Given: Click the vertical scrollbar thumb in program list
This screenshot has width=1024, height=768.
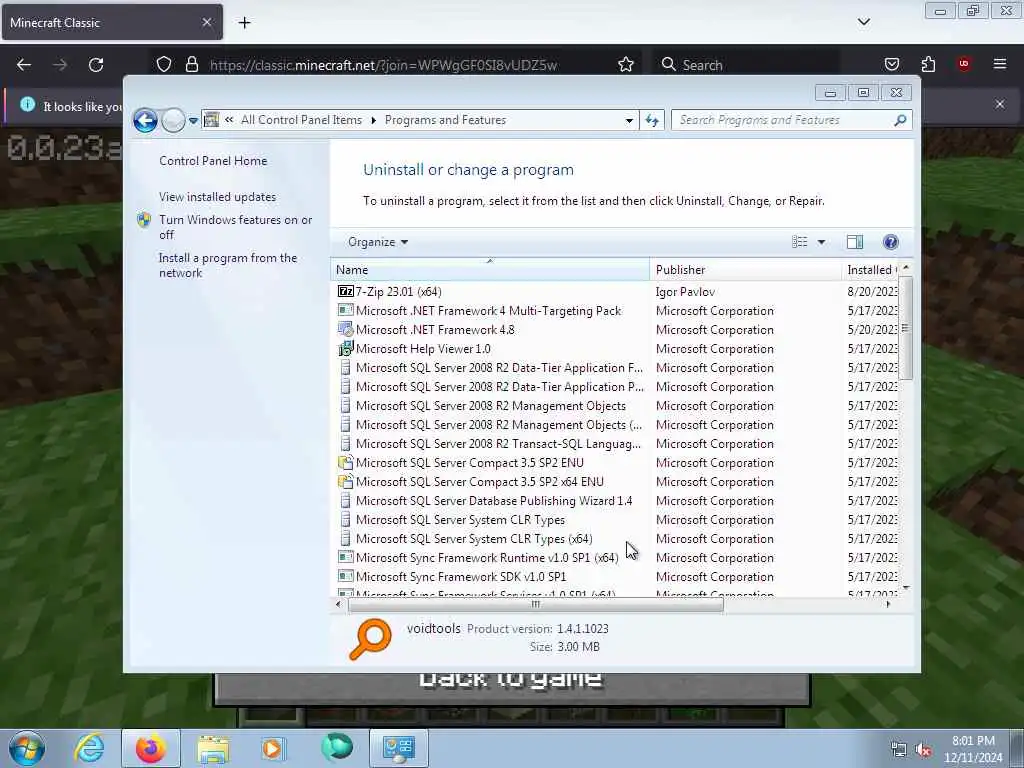Looking at the screenshot, I should [905, 328].
